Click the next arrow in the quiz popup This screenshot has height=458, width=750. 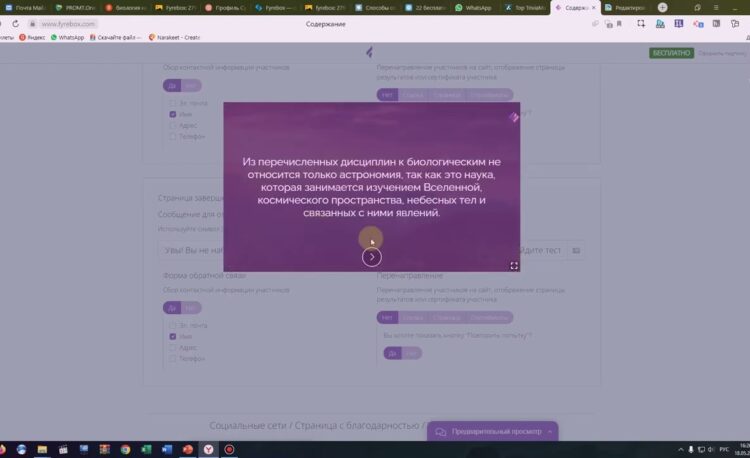tap(372, 257)
